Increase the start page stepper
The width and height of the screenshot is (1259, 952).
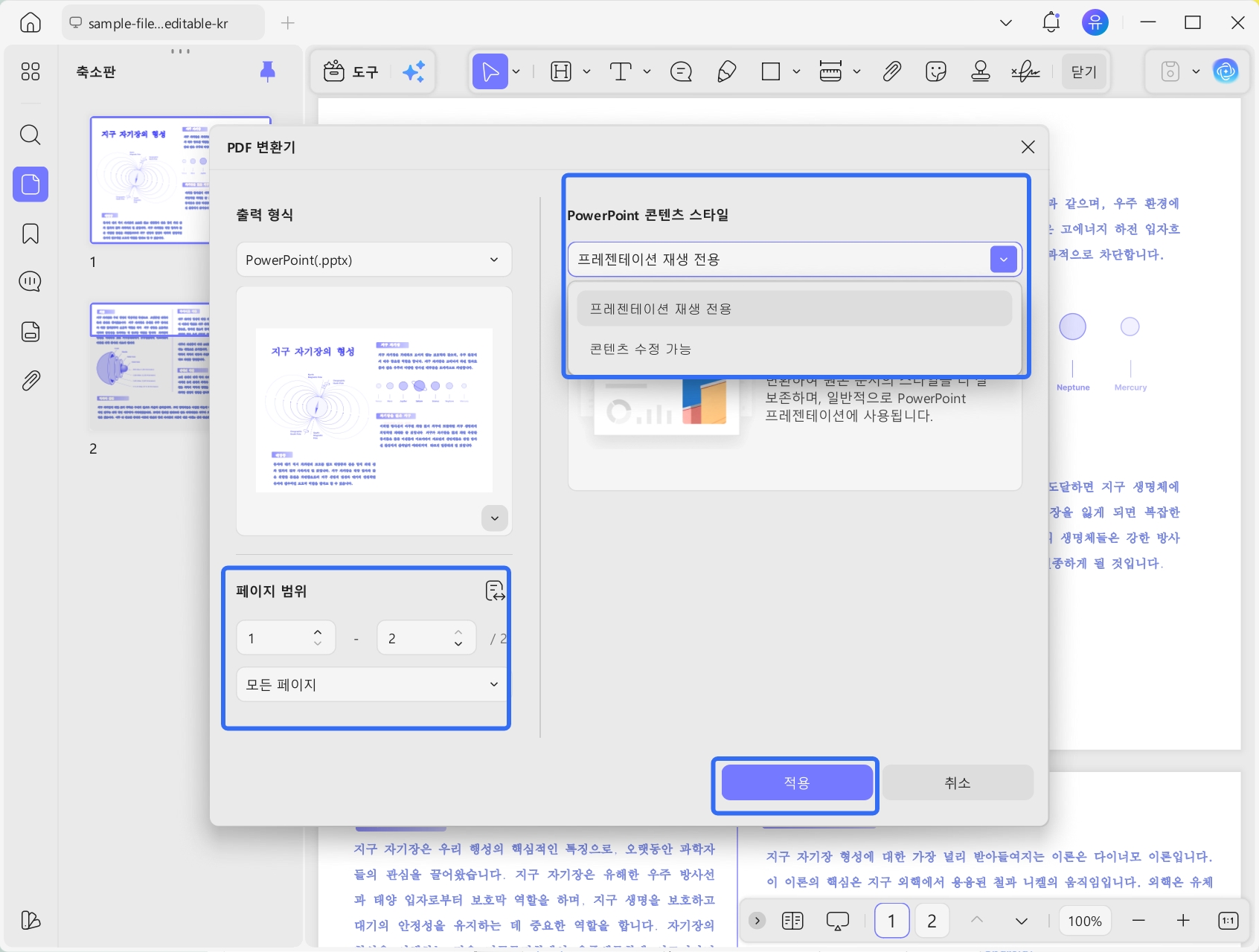pyautogui.click(x=318, y=631)
